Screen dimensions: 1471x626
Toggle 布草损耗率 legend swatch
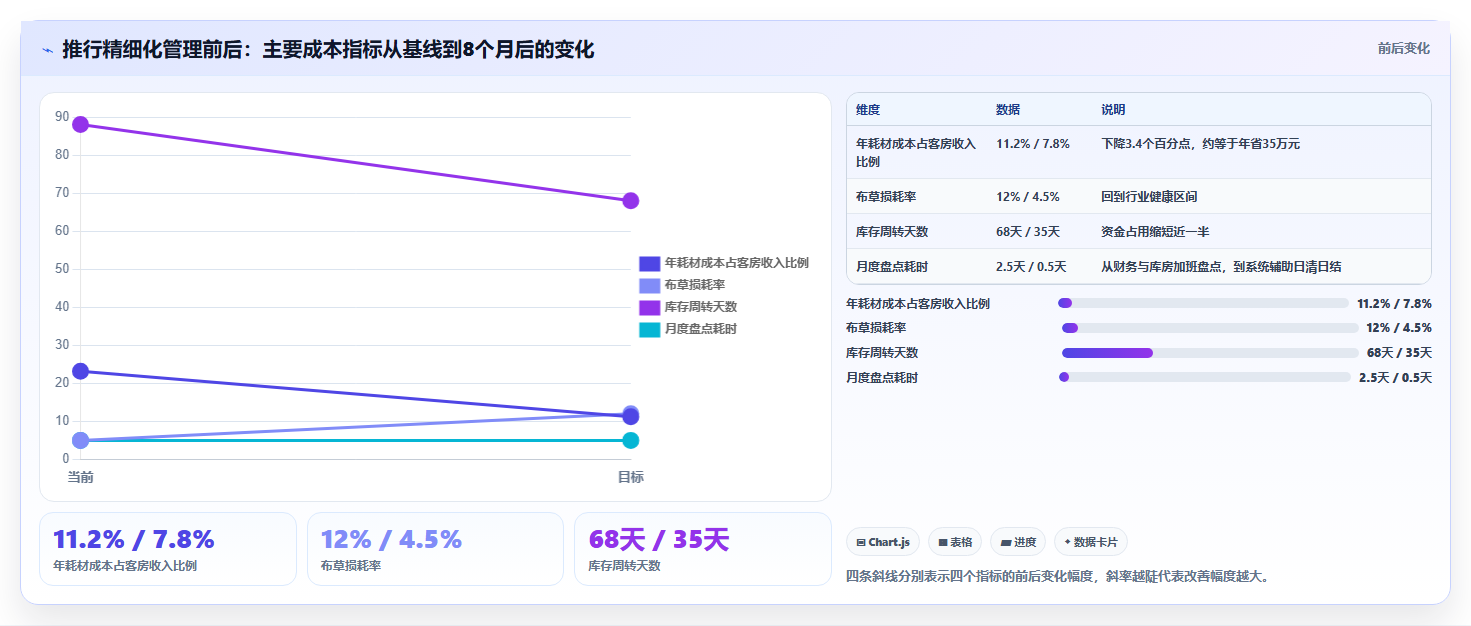[x=650, y=285]
